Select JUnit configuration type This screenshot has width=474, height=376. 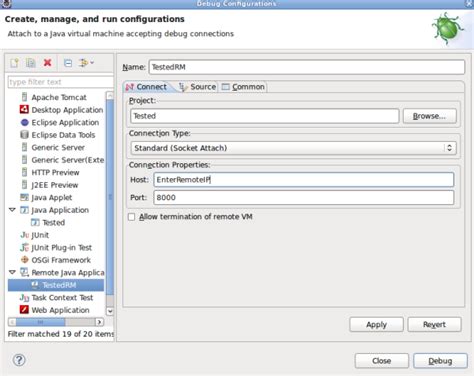[x=40, y=235]
